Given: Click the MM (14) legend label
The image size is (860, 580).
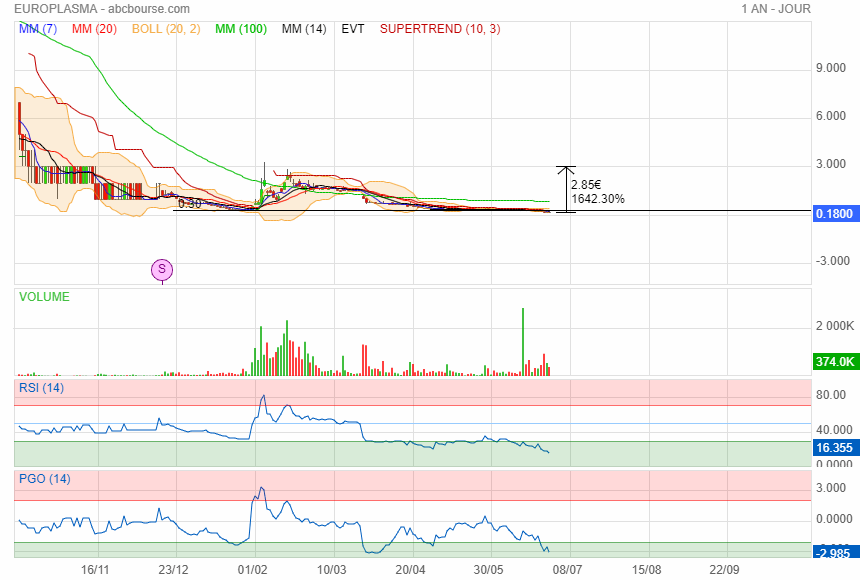Looking at the screenshot, I should click(304, 29).
